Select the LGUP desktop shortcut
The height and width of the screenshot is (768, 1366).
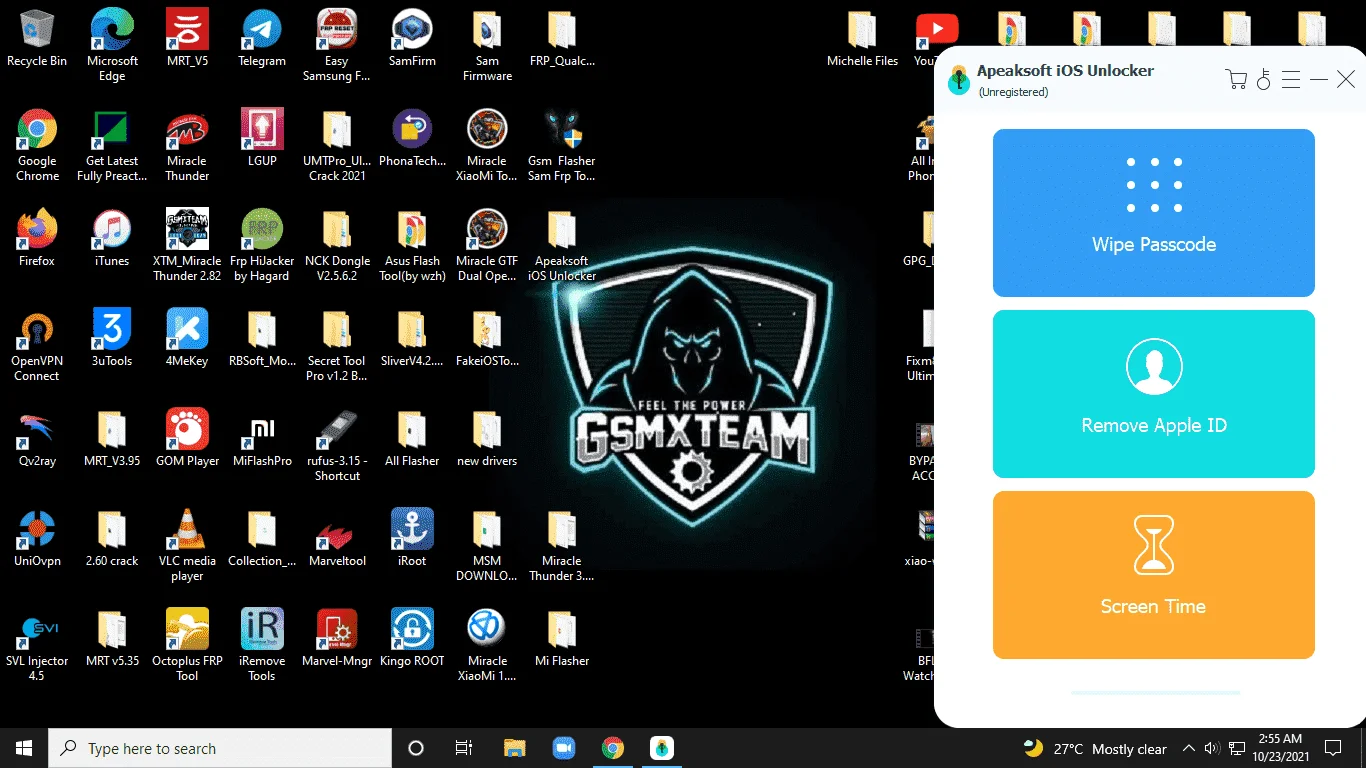pos(262,138)
